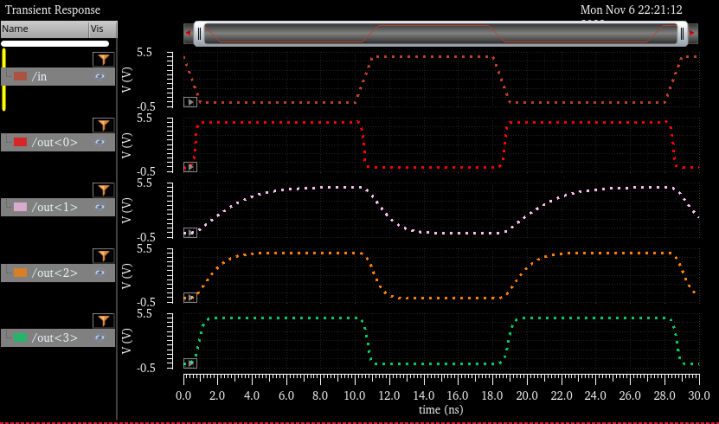Click the filter funnel icon above /out<0>

(103, 125)
